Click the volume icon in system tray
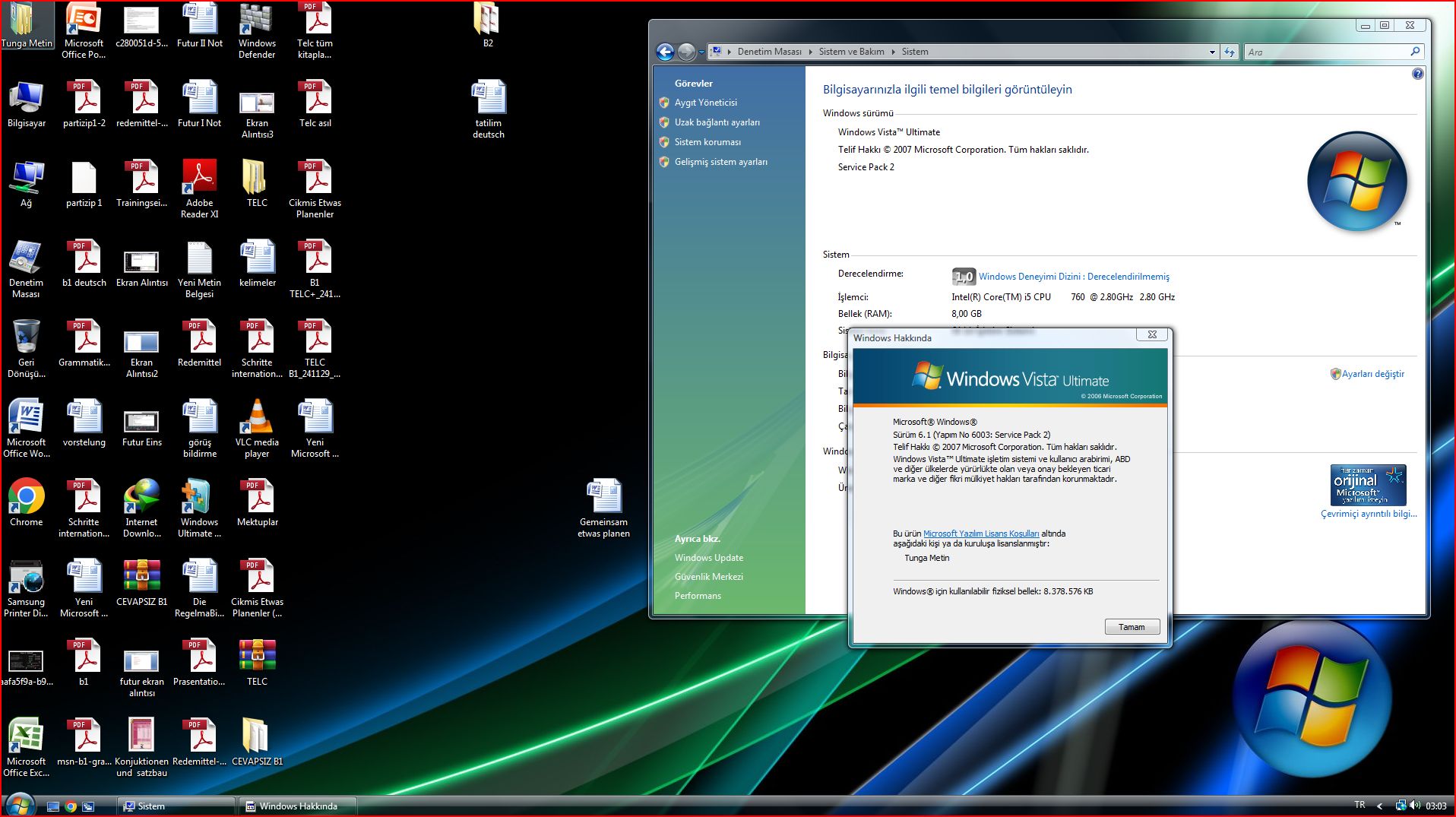This screenshot has height=817, width=1456. pyautogui.click(x=1414, y=806)
